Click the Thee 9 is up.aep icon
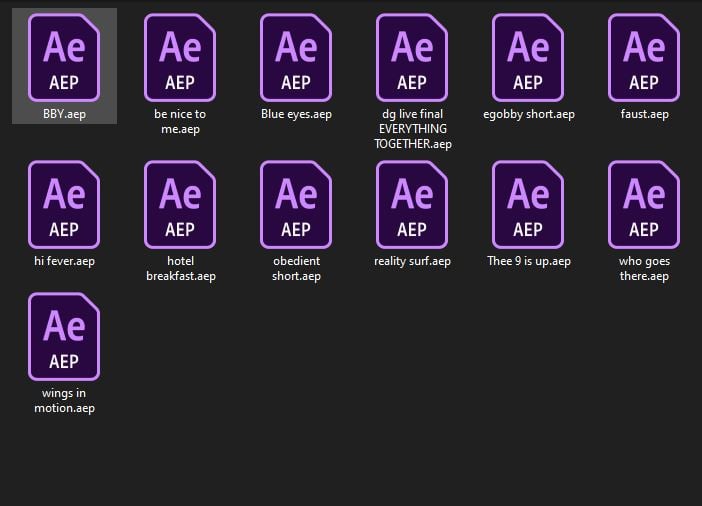 point(528,205)
